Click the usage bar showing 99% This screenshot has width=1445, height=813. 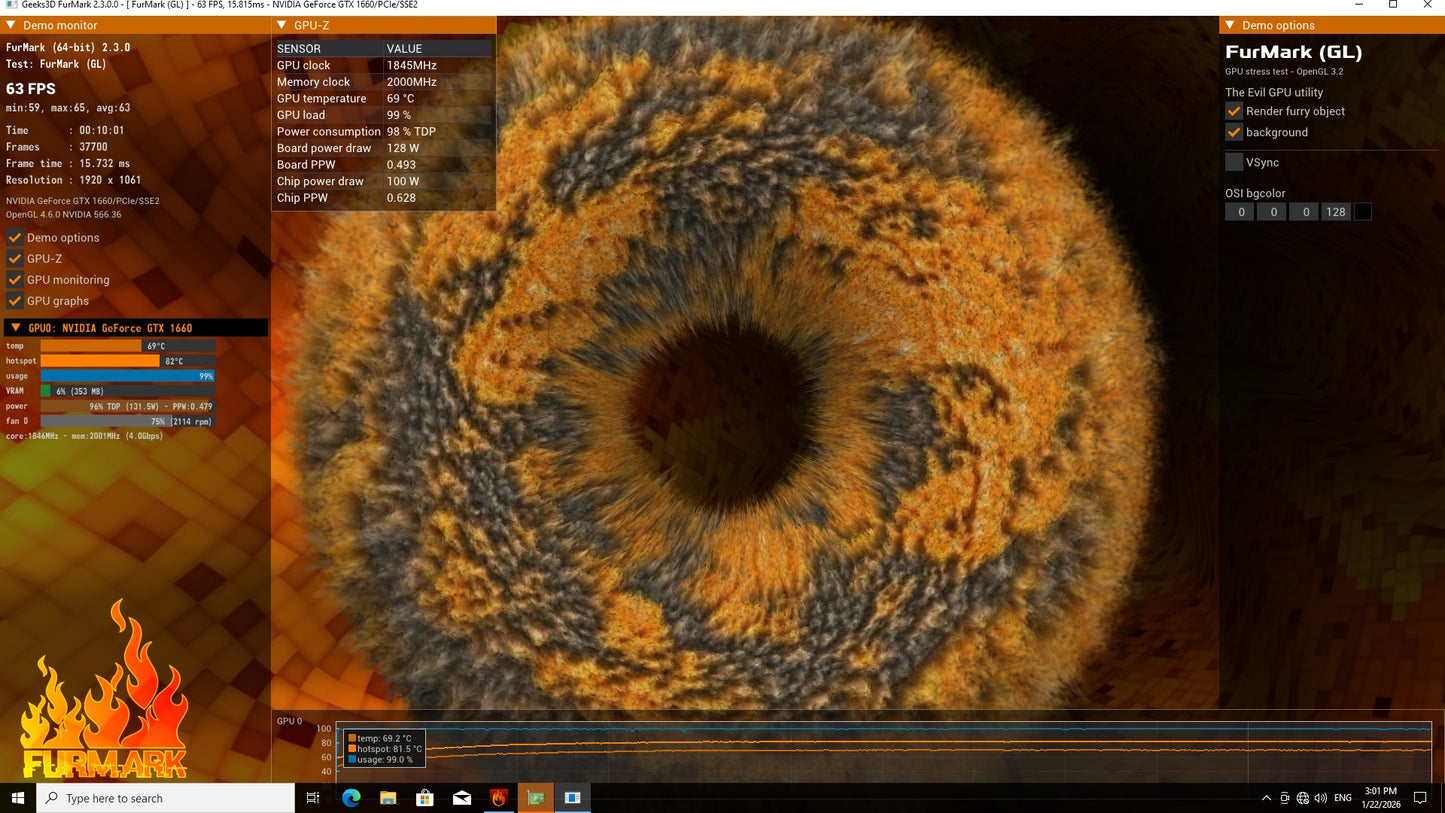(128, 376)
